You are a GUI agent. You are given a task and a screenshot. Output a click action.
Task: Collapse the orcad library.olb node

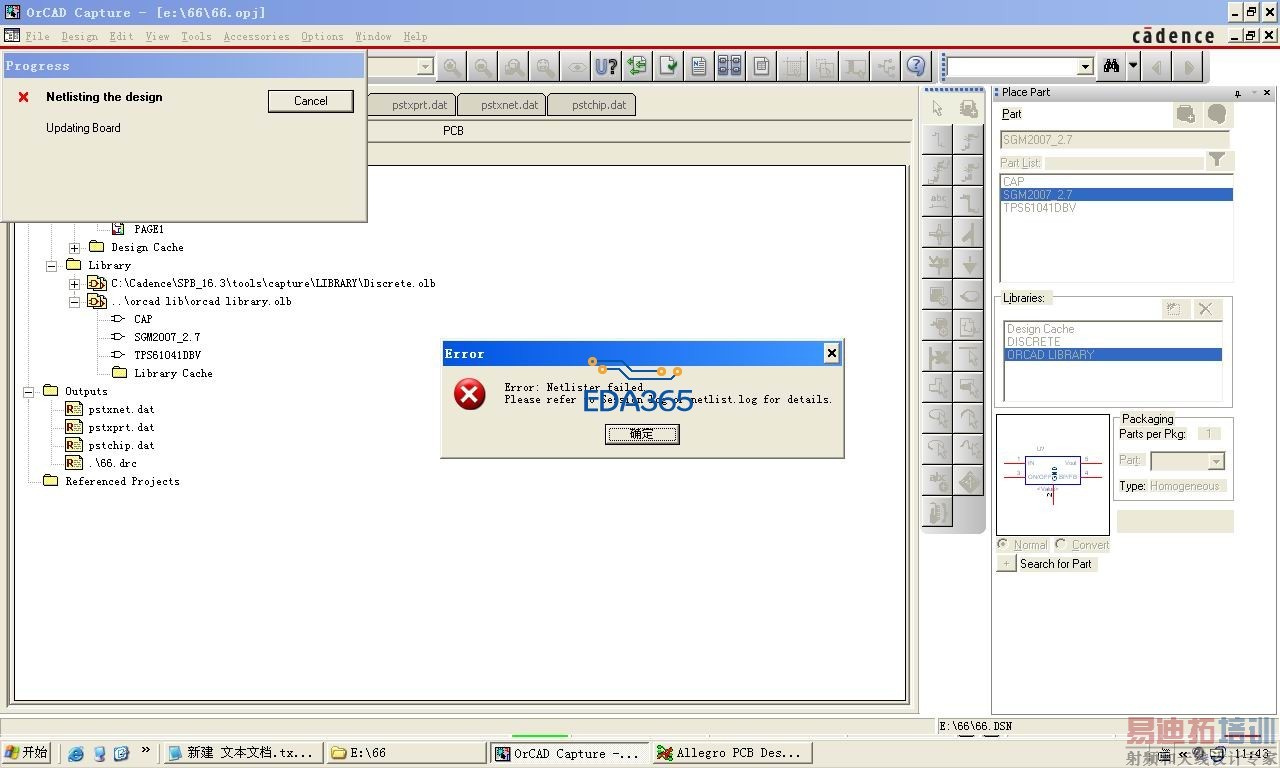(x=74, y=301)
